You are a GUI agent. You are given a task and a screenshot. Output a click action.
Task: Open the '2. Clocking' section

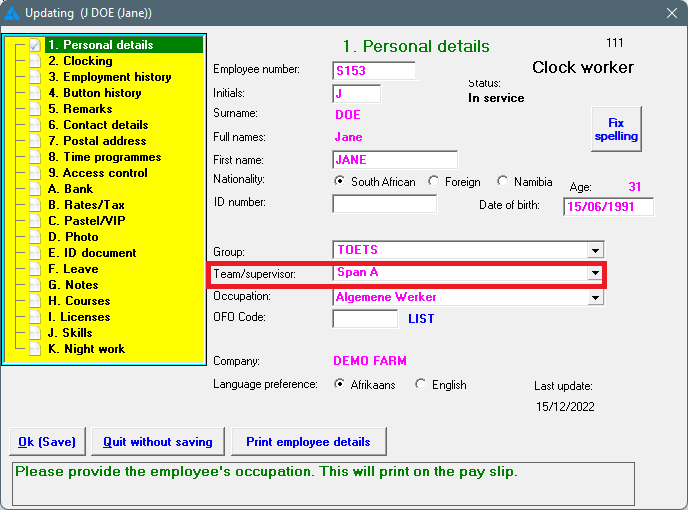(80, 61)
